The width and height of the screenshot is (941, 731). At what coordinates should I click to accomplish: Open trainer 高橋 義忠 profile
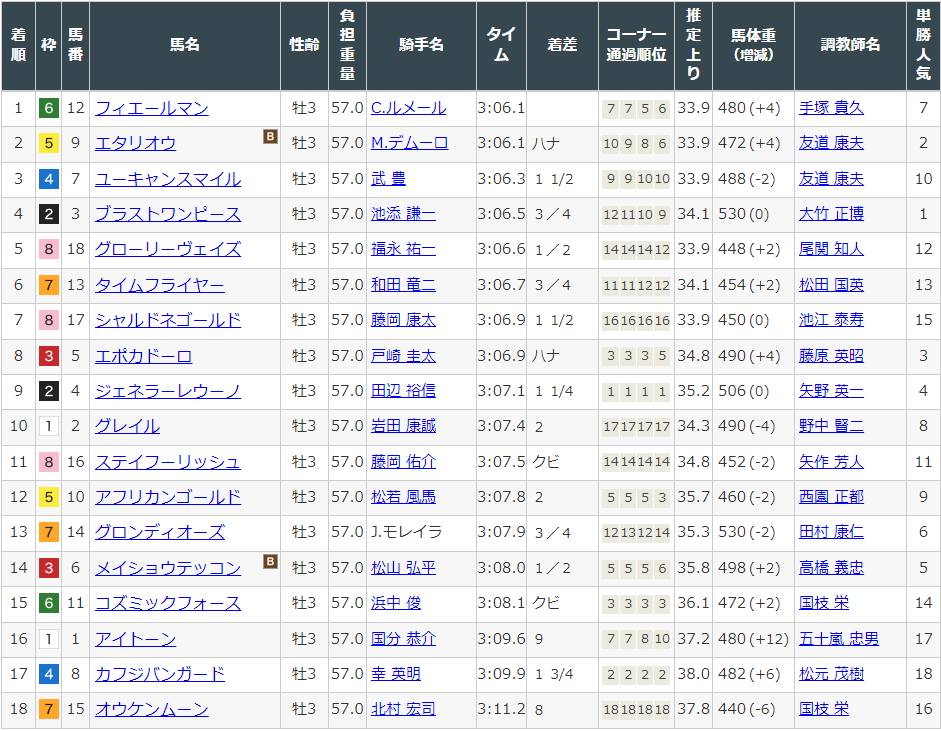click(x=831, y=568)
